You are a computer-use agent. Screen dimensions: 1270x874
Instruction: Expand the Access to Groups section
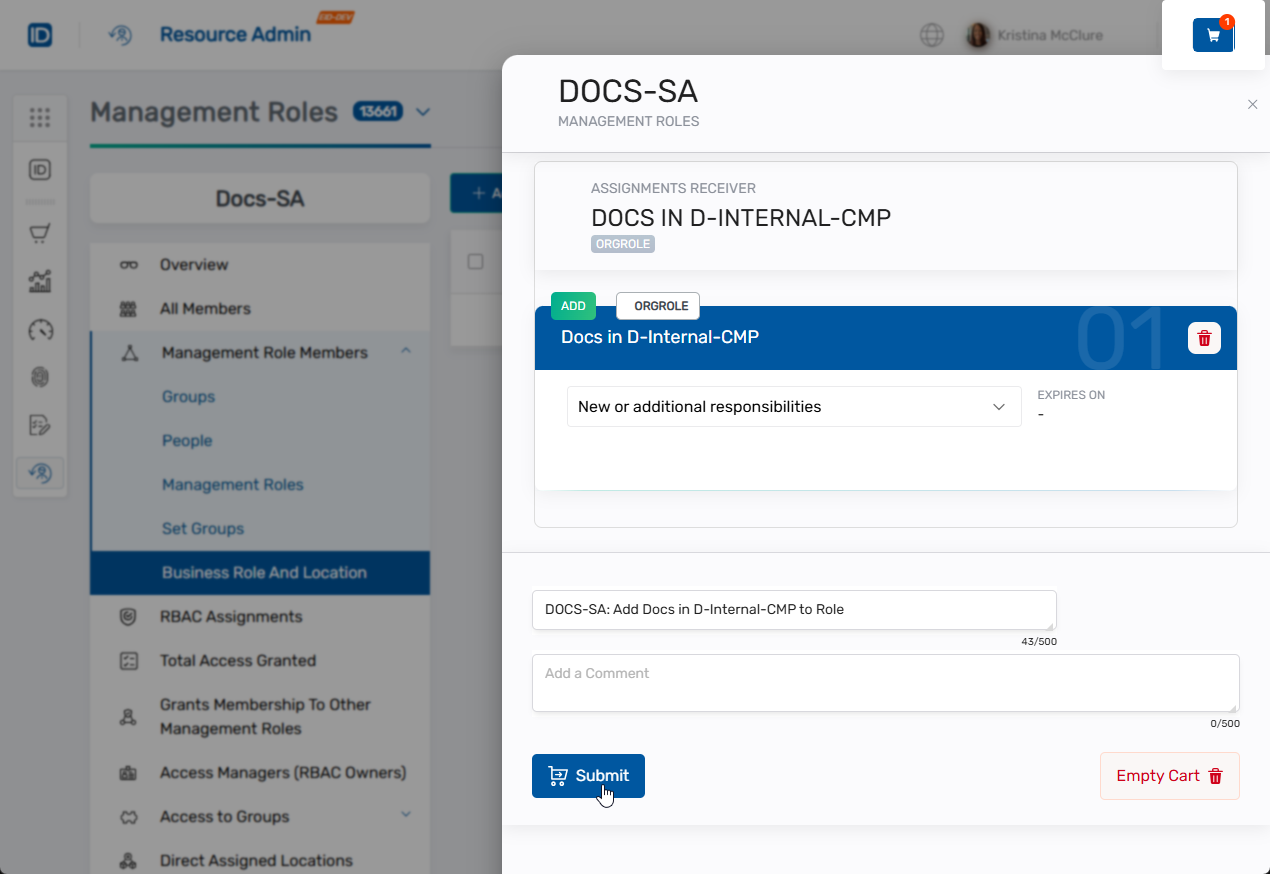(406, 815)
